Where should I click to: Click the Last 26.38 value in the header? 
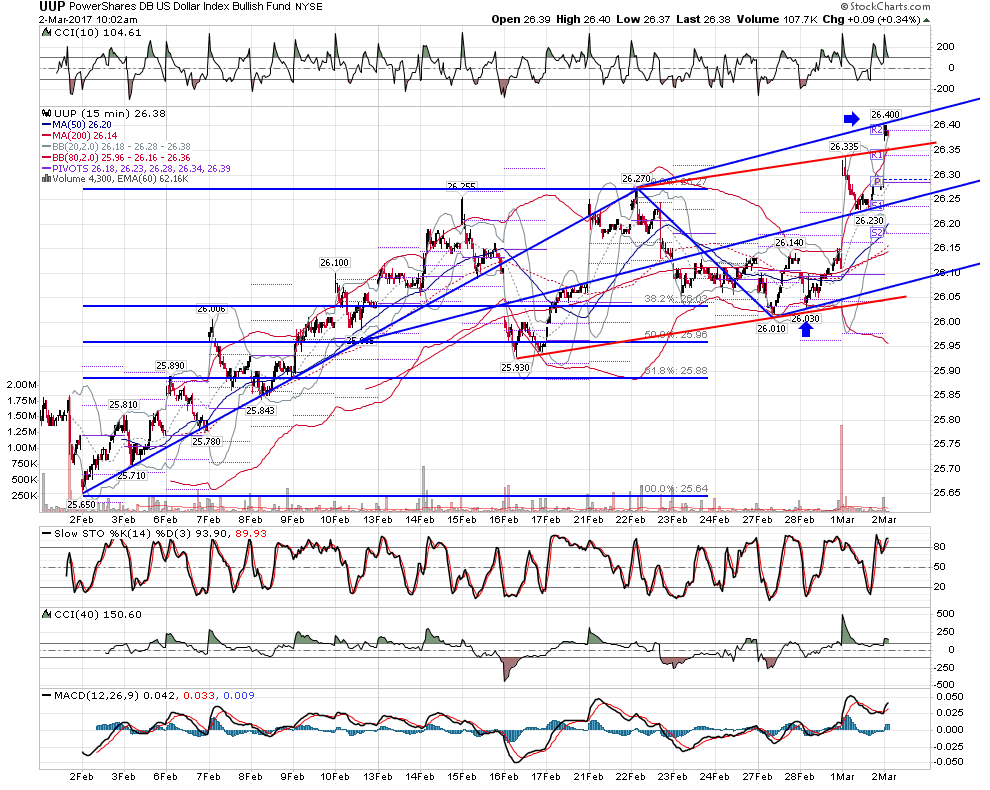[703, 20]
